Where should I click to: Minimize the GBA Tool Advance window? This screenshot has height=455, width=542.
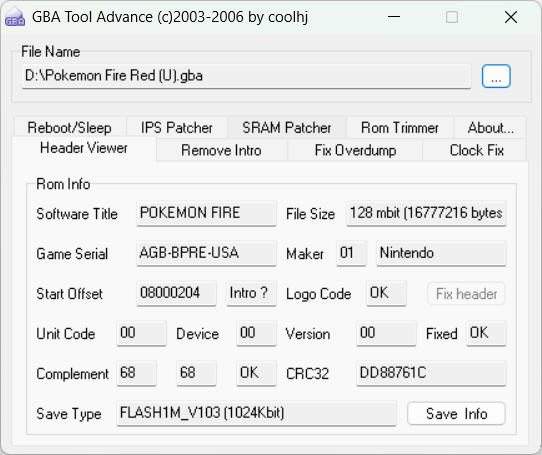pyautogui.click(x=394, y=17)
